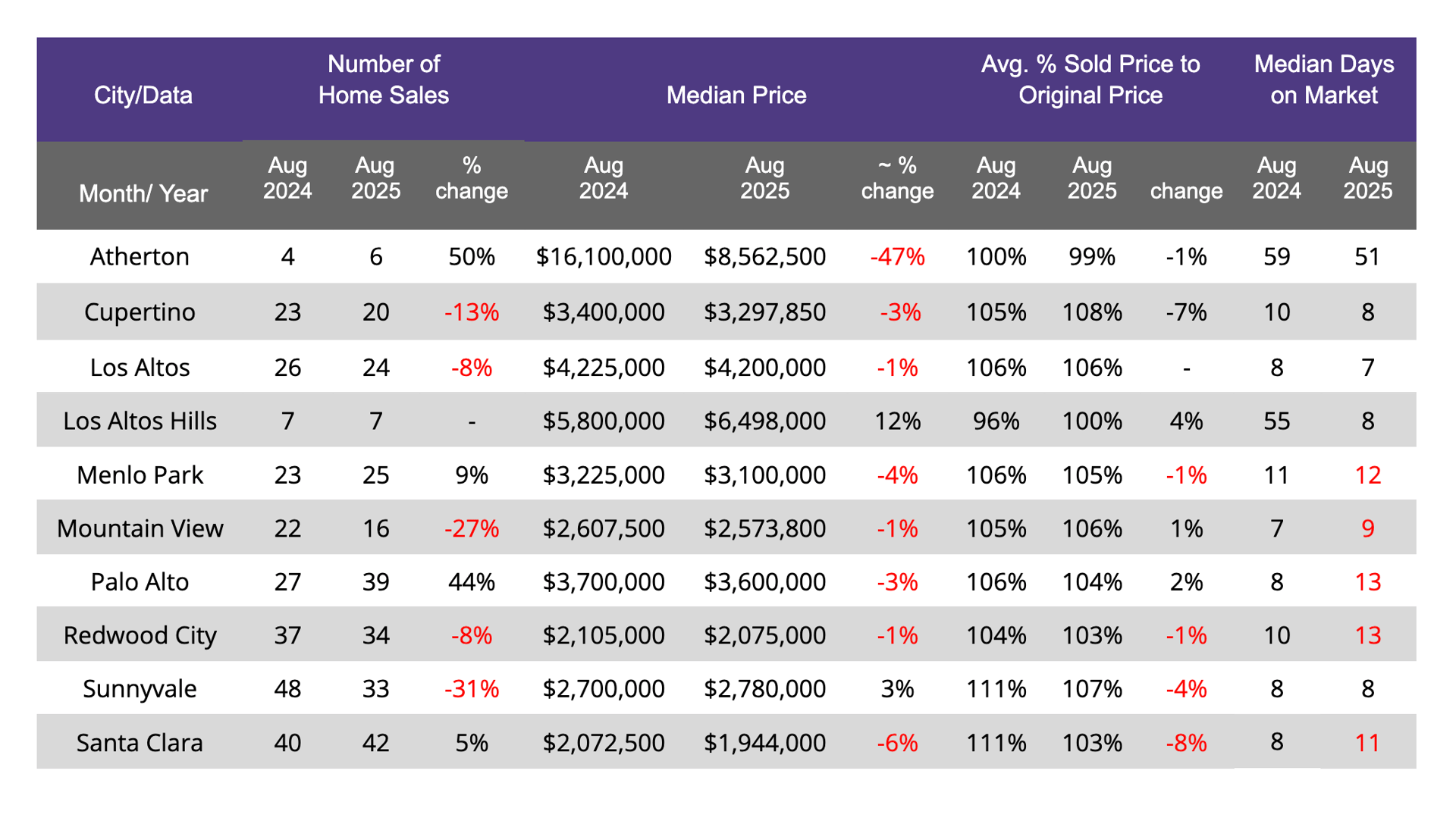
Task: Select Santa Clara's $1,944,000 median price
Action: click(x=764, y=743)
